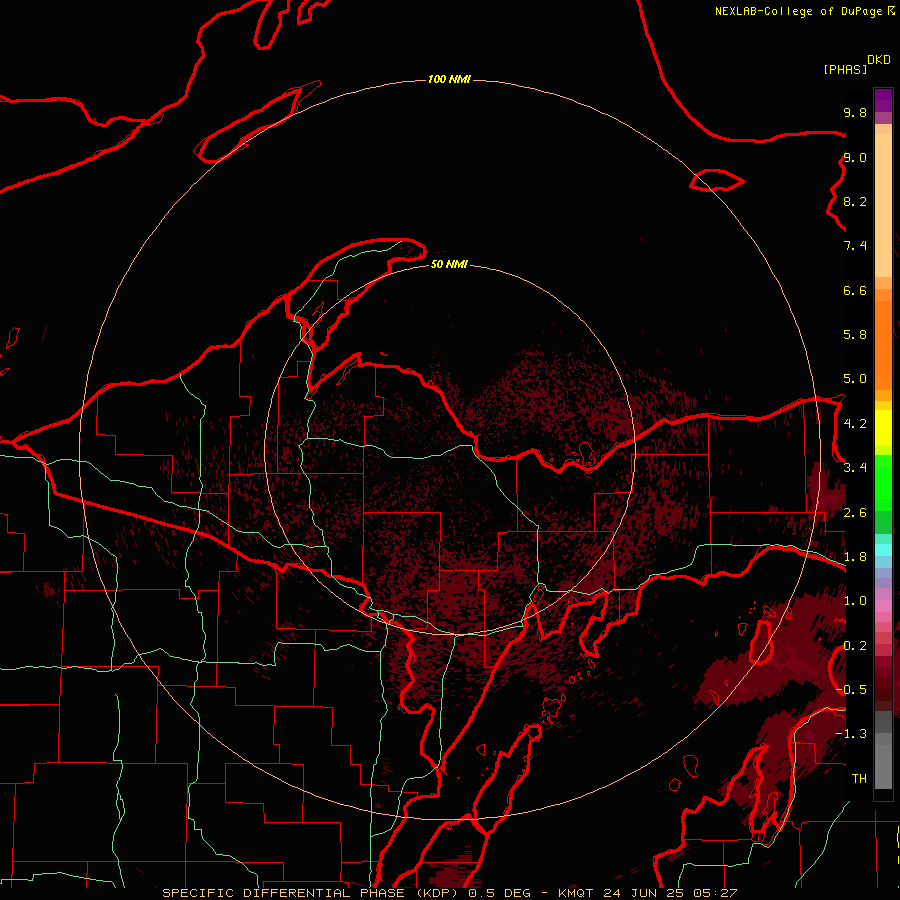
Task: Click the 6.6 legend value
Action: (x=855, y=290)
